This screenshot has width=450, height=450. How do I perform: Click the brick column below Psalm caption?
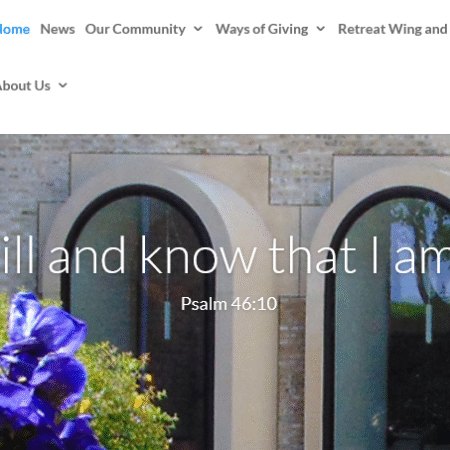tap(291, 373)
